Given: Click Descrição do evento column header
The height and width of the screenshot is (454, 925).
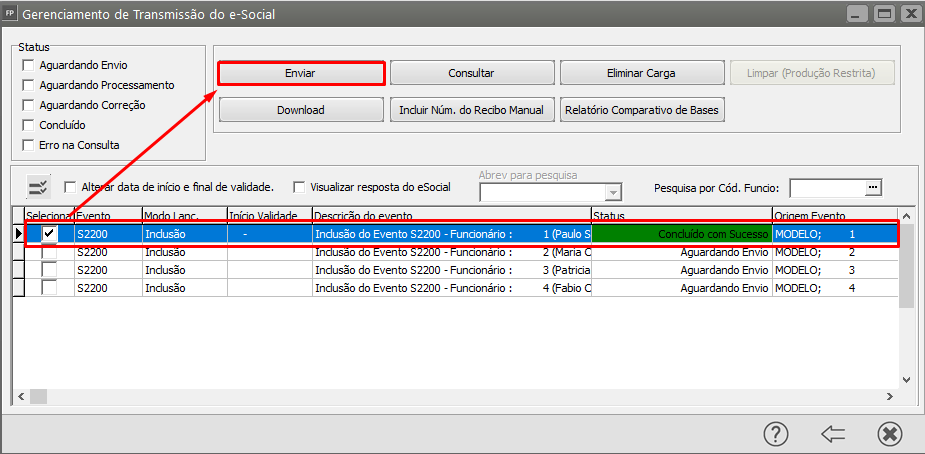Looking at the screenshot, I should (452, 215).
